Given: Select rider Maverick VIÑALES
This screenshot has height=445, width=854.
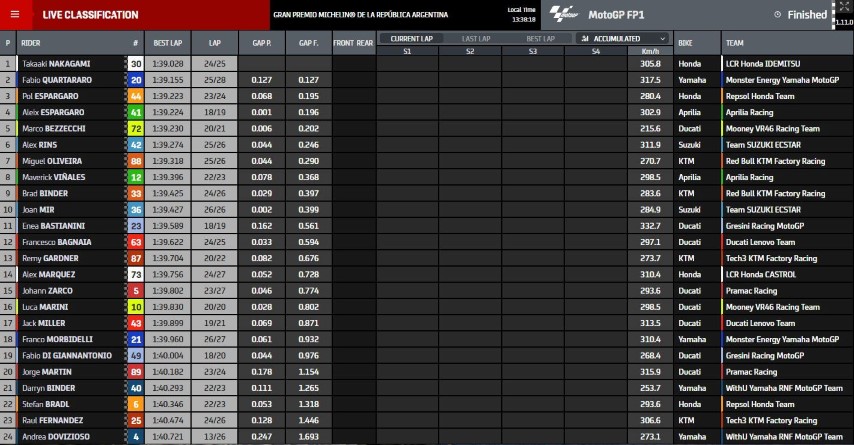Looking at the screenshot, I should [53, 177].
